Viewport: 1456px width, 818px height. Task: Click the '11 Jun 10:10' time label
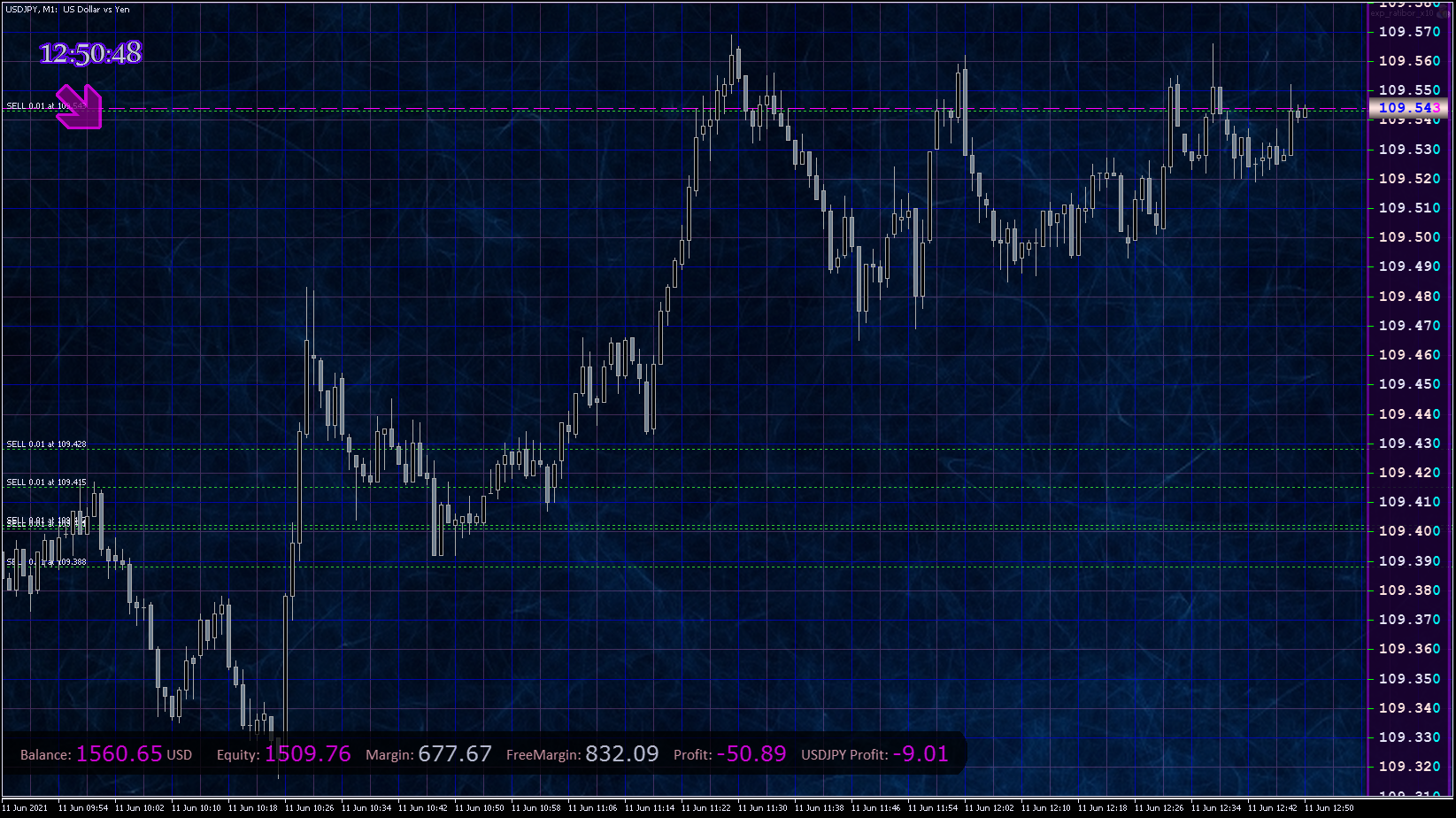(x=196, y=807)
